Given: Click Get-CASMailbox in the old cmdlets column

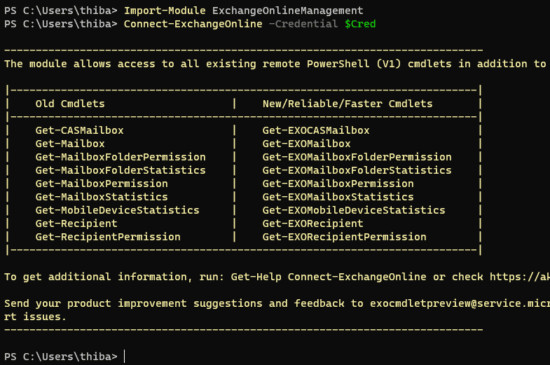Looking at the screenshot, I should click(x=79, y=130).
